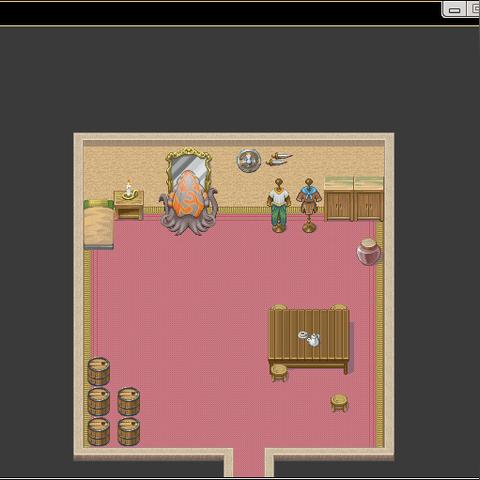Click the left chair back behind the table
The width and height of the screenshot is (480, 480).
279,307
